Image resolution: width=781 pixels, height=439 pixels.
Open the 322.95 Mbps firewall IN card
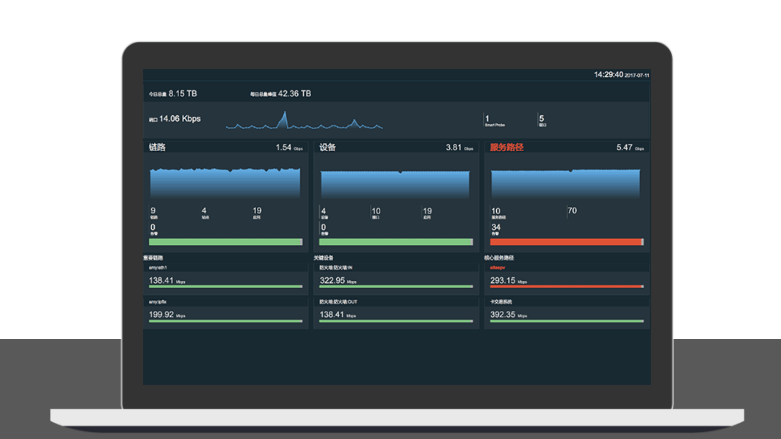click(396, 279)
